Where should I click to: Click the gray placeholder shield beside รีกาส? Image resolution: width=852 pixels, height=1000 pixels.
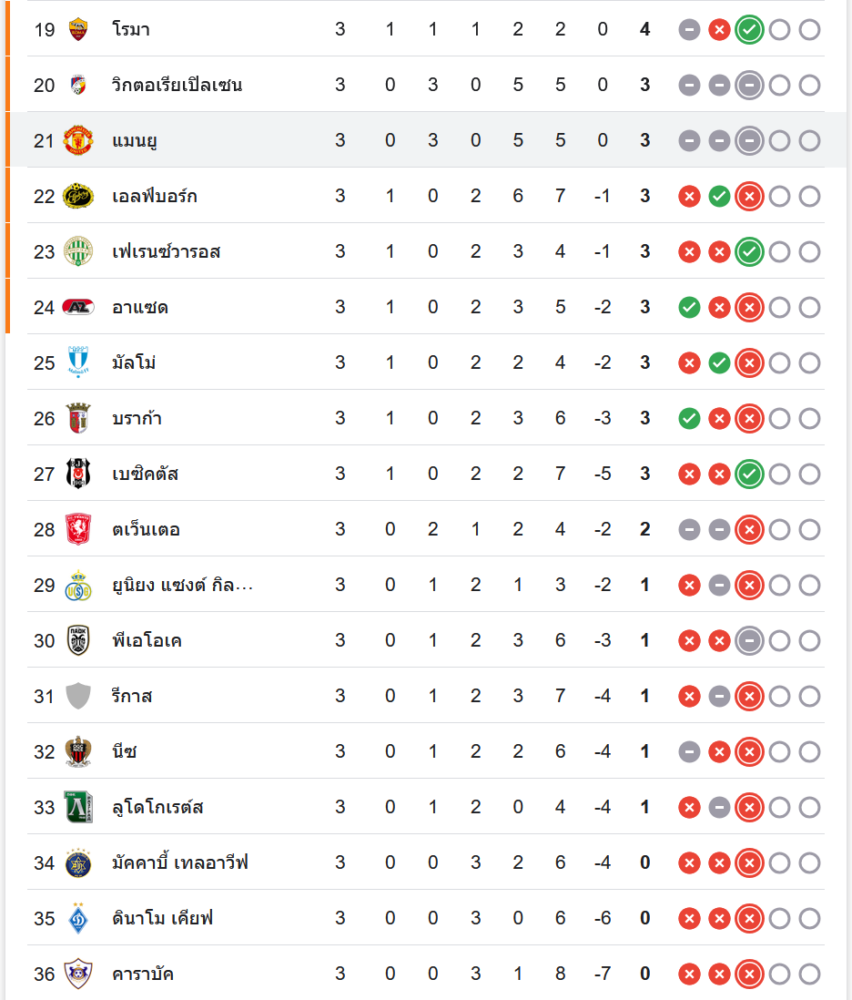pos(78,696)
